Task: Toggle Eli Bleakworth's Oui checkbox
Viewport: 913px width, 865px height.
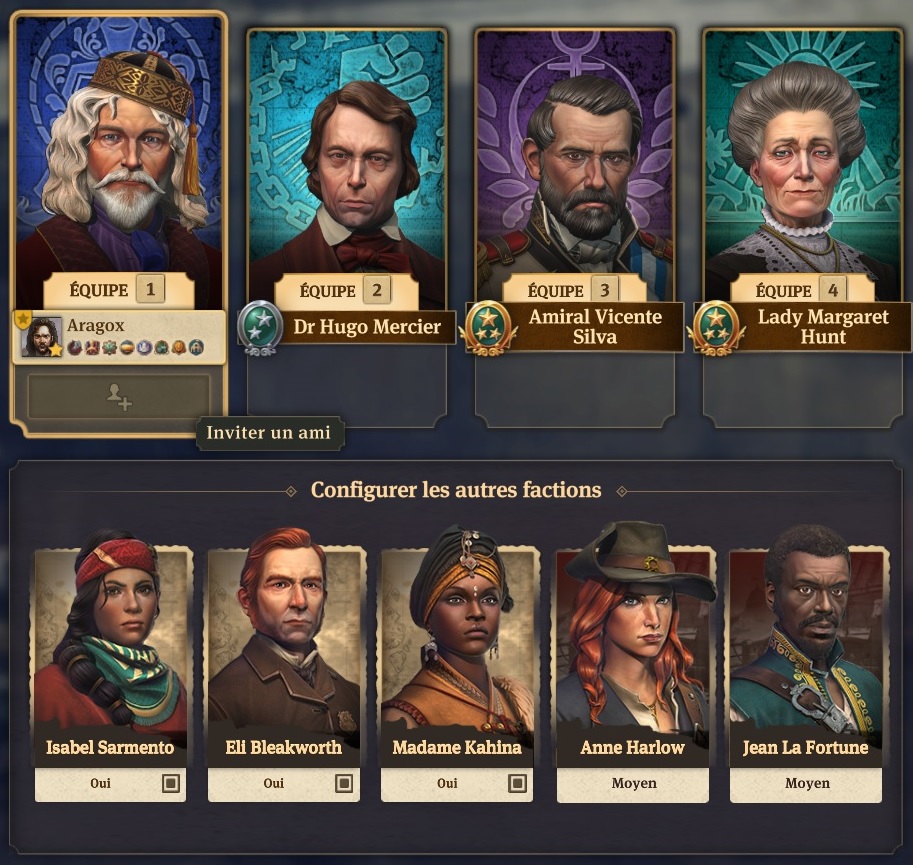Action: point(344,783)
